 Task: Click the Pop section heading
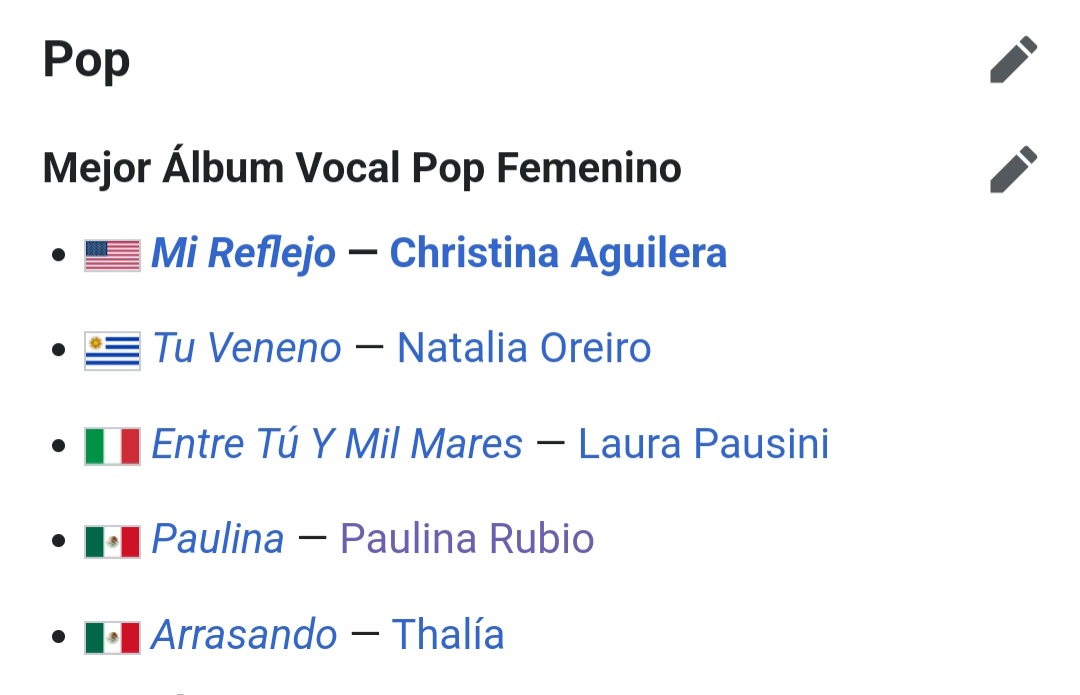coord(86,61)
